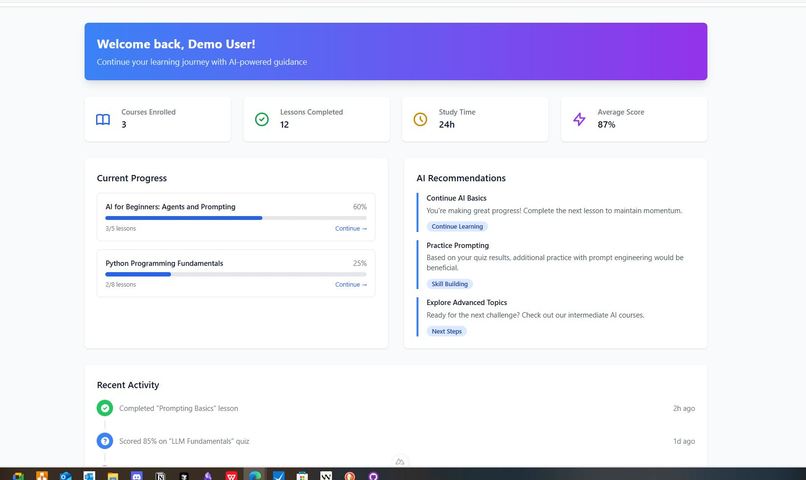Open the Study Time stat card
Viewport: 806px width, 480px height.
pos(475,119)
